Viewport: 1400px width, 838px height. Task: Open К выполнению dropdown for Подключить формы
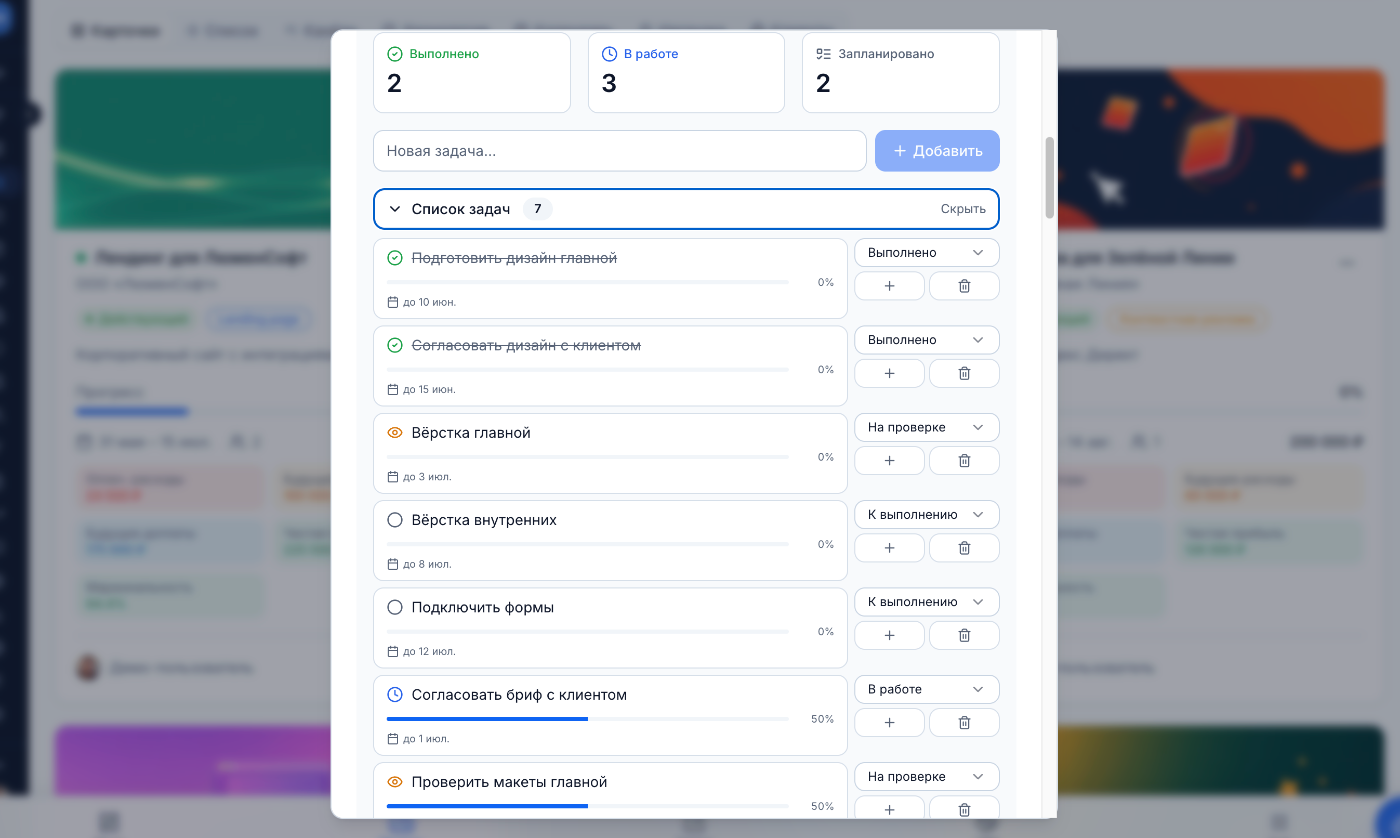927,602
